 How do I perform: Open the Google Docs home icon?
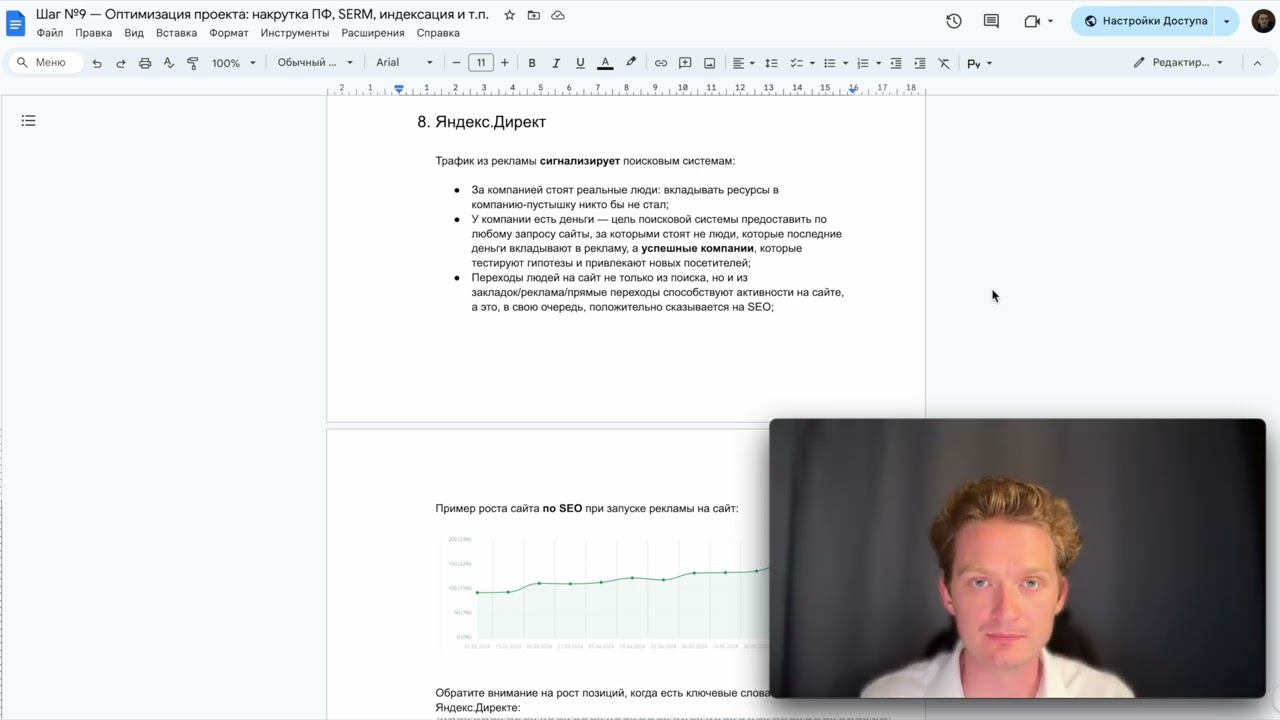16,23
